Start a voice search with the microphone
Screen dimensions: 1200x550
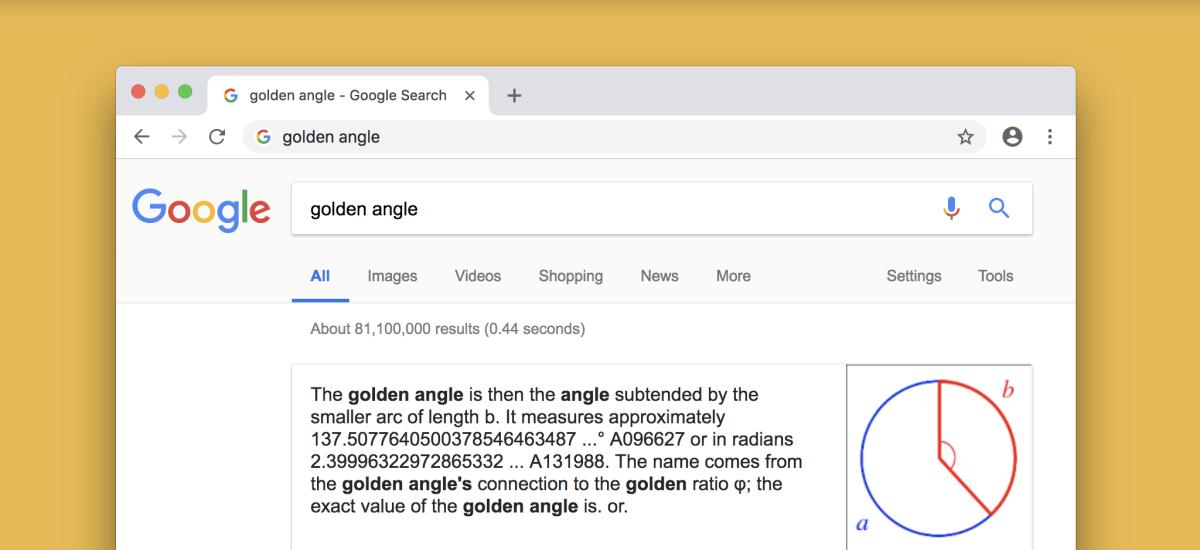tap(951, 208)
